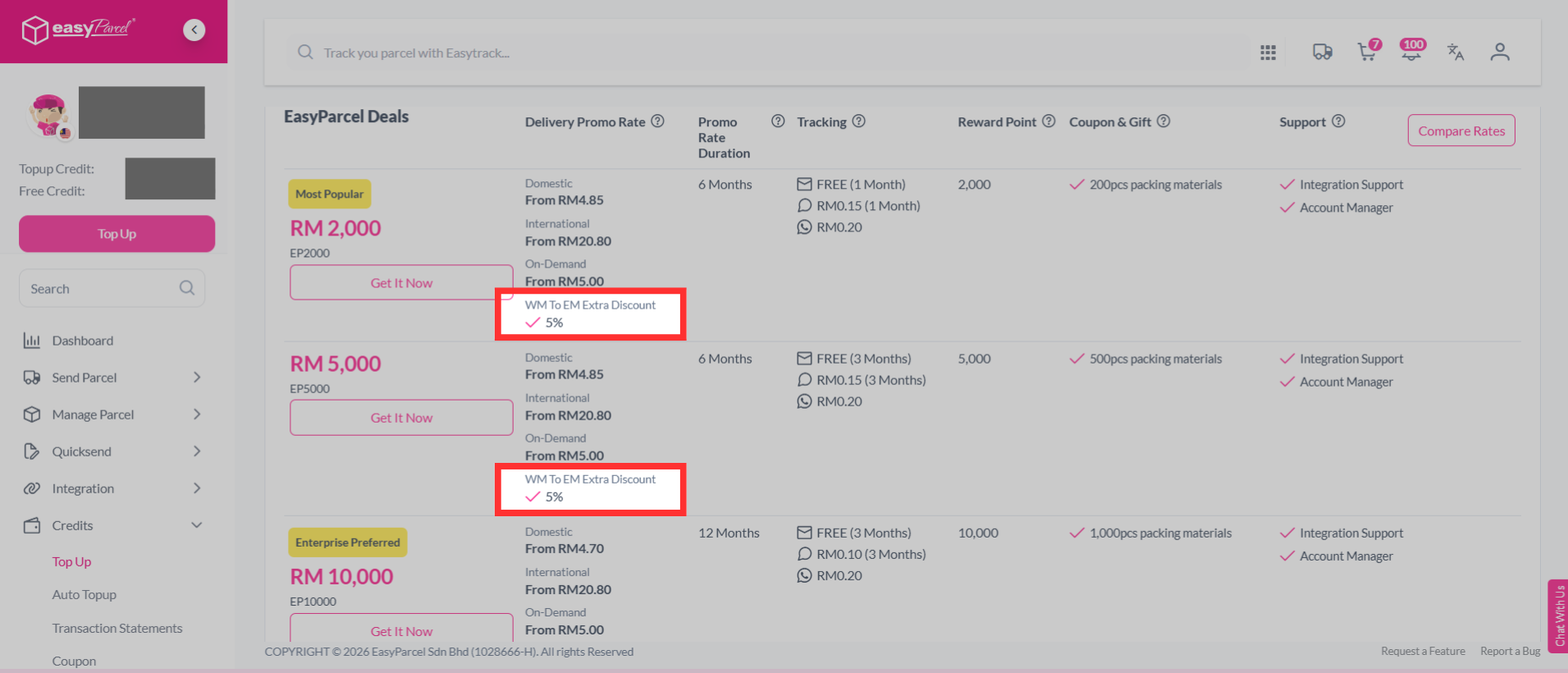This screenshot has width=1568, height=673.
Task: Get the RM 10,000 deal now
Action: point(401,629)
